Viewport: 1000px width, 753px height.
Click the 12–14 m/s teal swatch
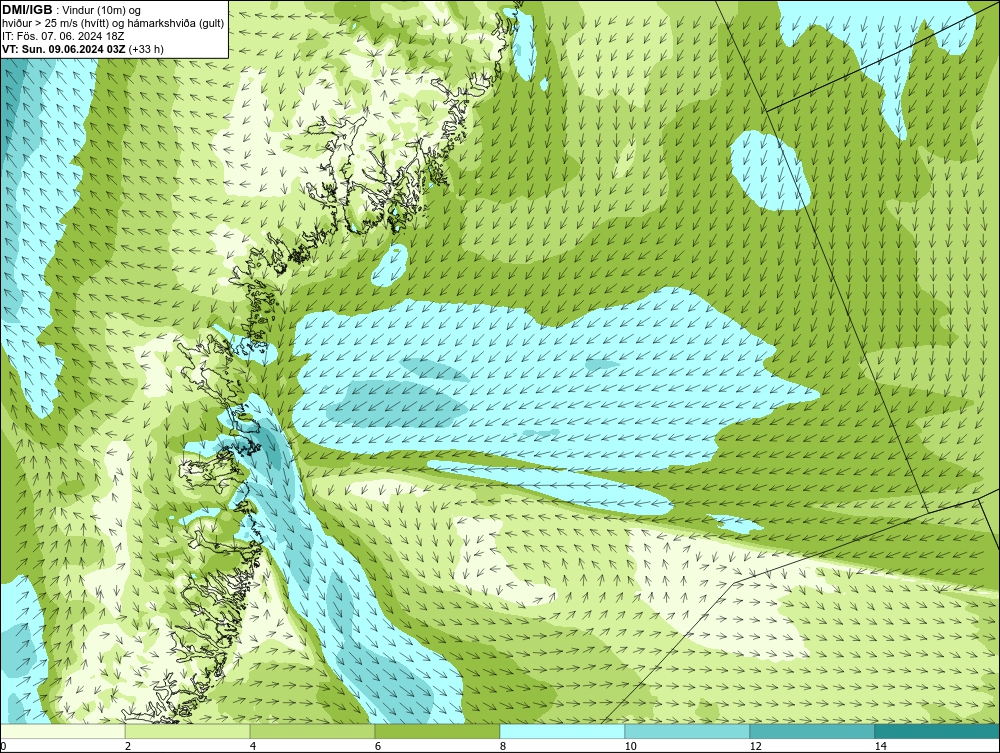click(x=812, y=731)
